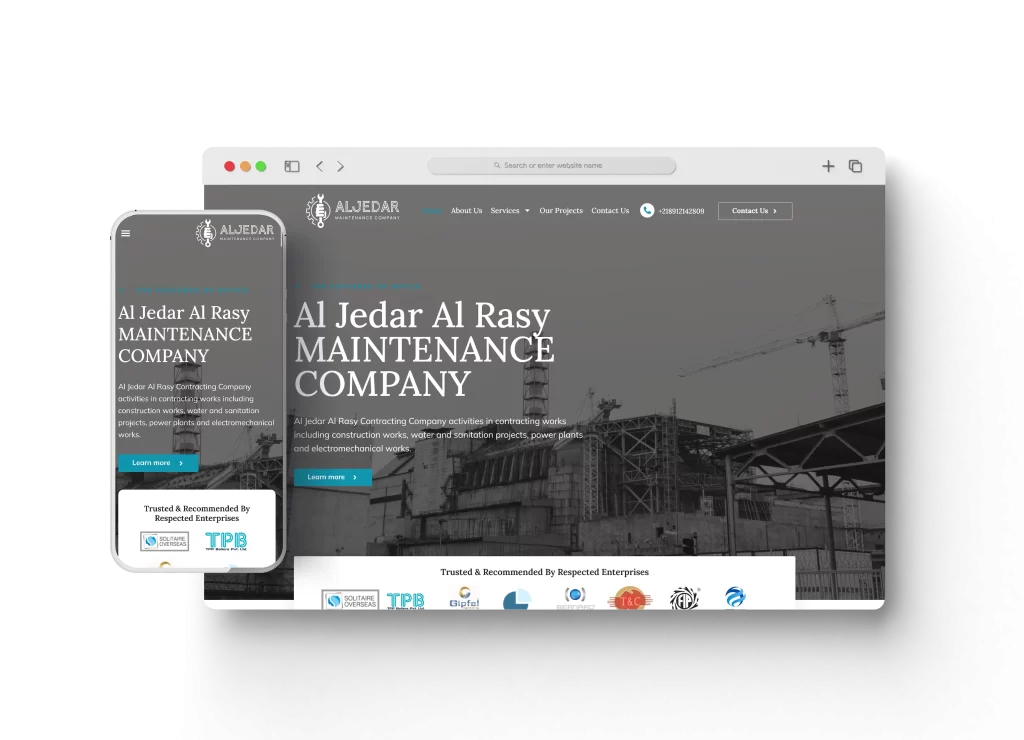The height and width of the screenshot is (740, 1024).
Task: Tap Learn more on the mobile mockup
Action: (157, 462)
